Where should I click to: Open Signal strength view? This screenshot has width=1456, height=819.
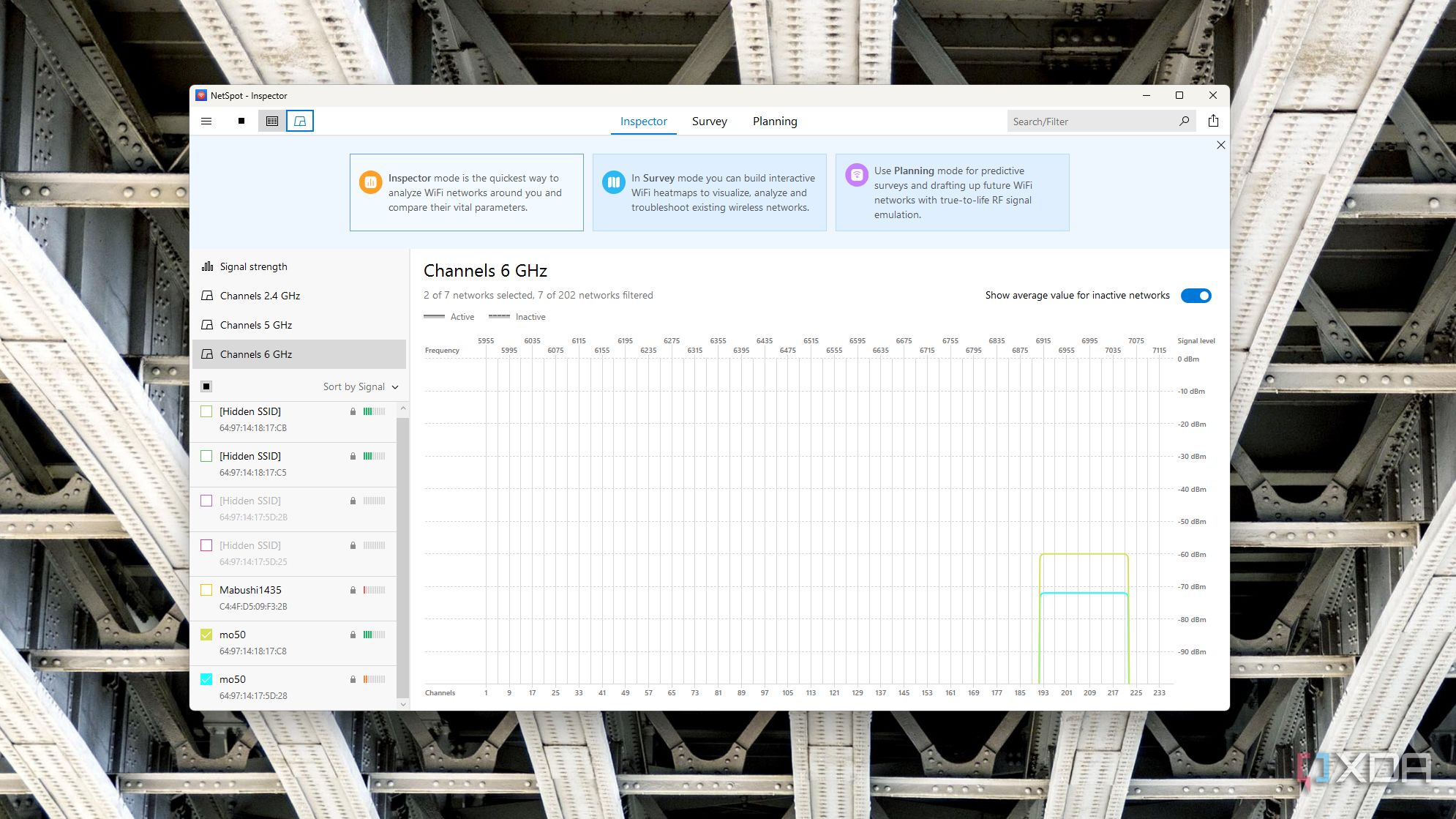pyautogui.click(x=299, y=266)
